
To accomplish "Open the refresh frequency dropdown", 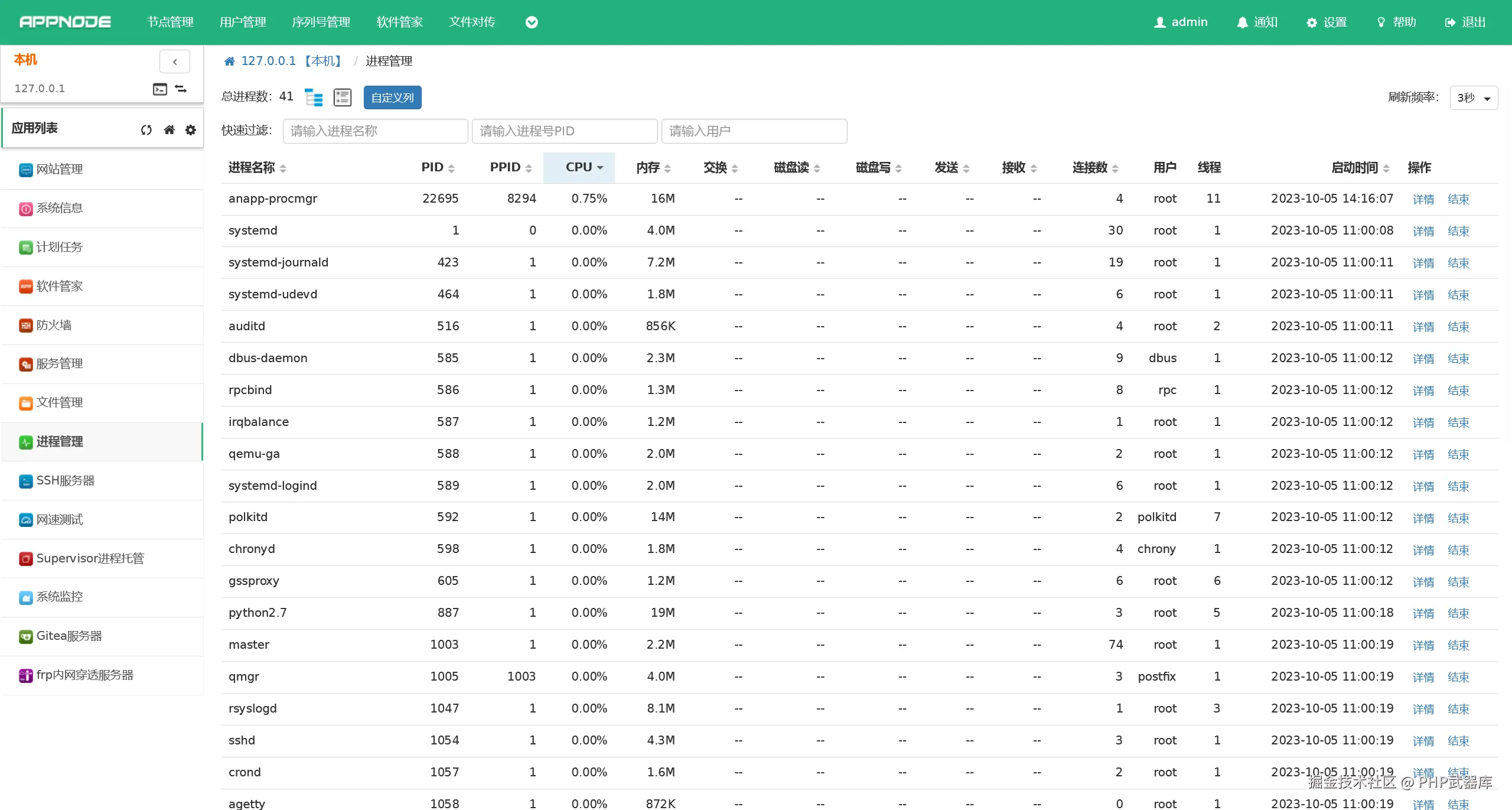I will [1473, 98].
